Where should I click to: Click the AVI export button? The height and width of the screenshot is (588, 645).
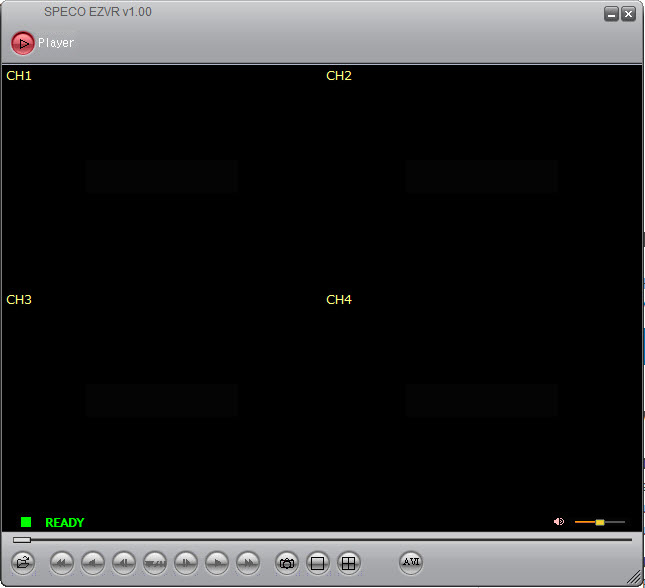pos(411,562)
